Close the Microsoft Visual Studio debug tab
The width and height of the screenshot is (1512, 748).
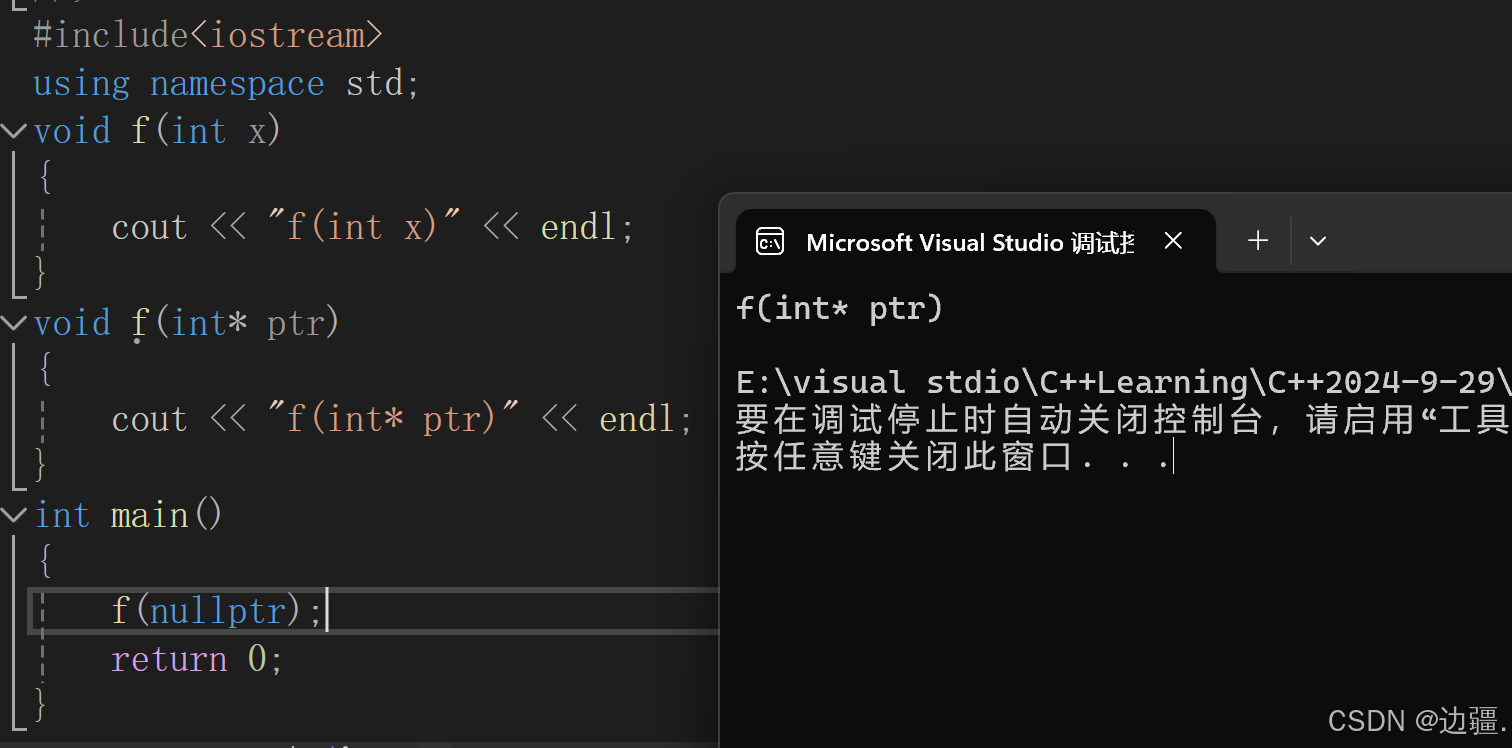tap(1174, 241)
